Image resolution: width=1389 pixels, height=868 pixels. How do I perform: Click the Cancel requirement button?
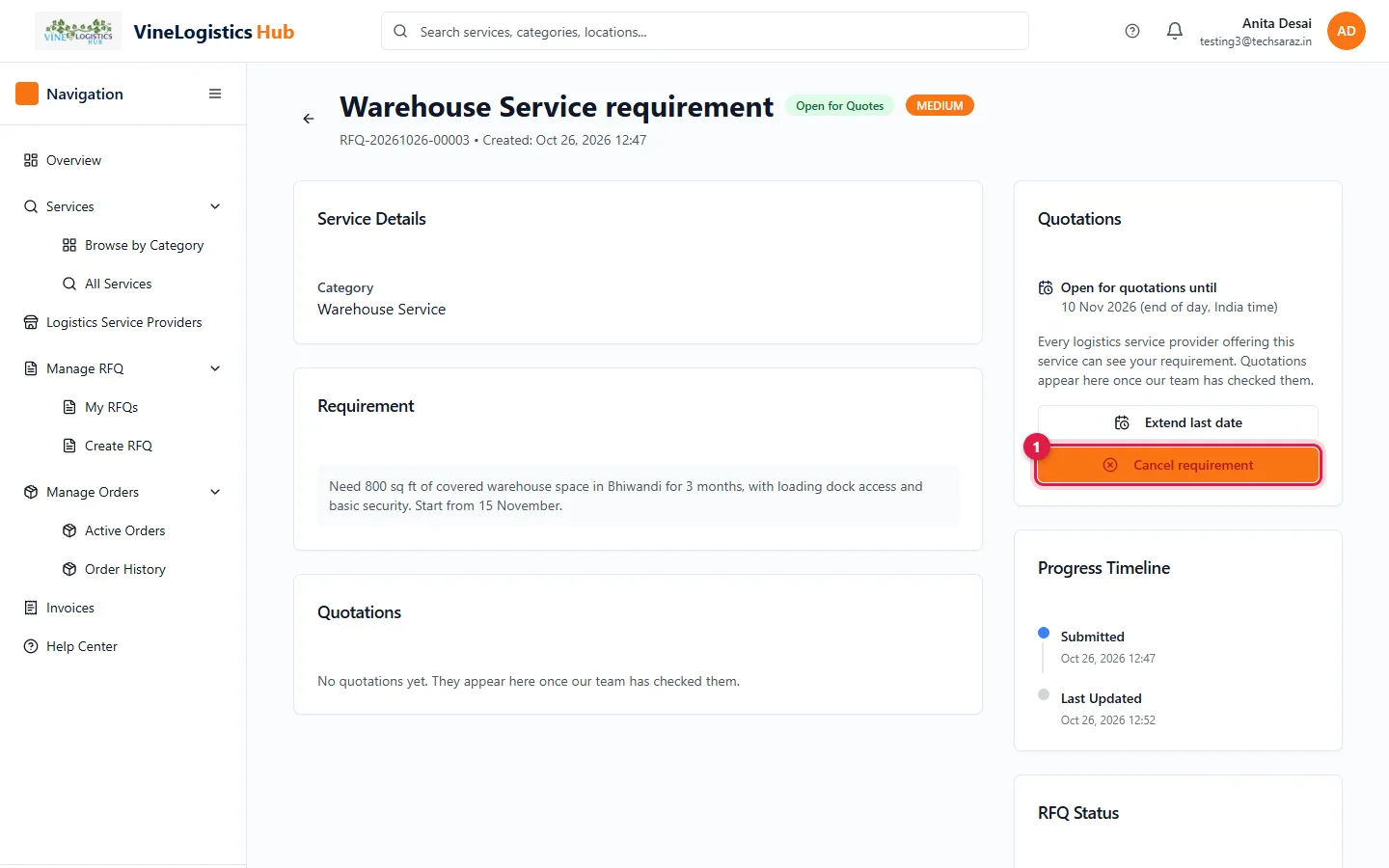coord(1178,465)
